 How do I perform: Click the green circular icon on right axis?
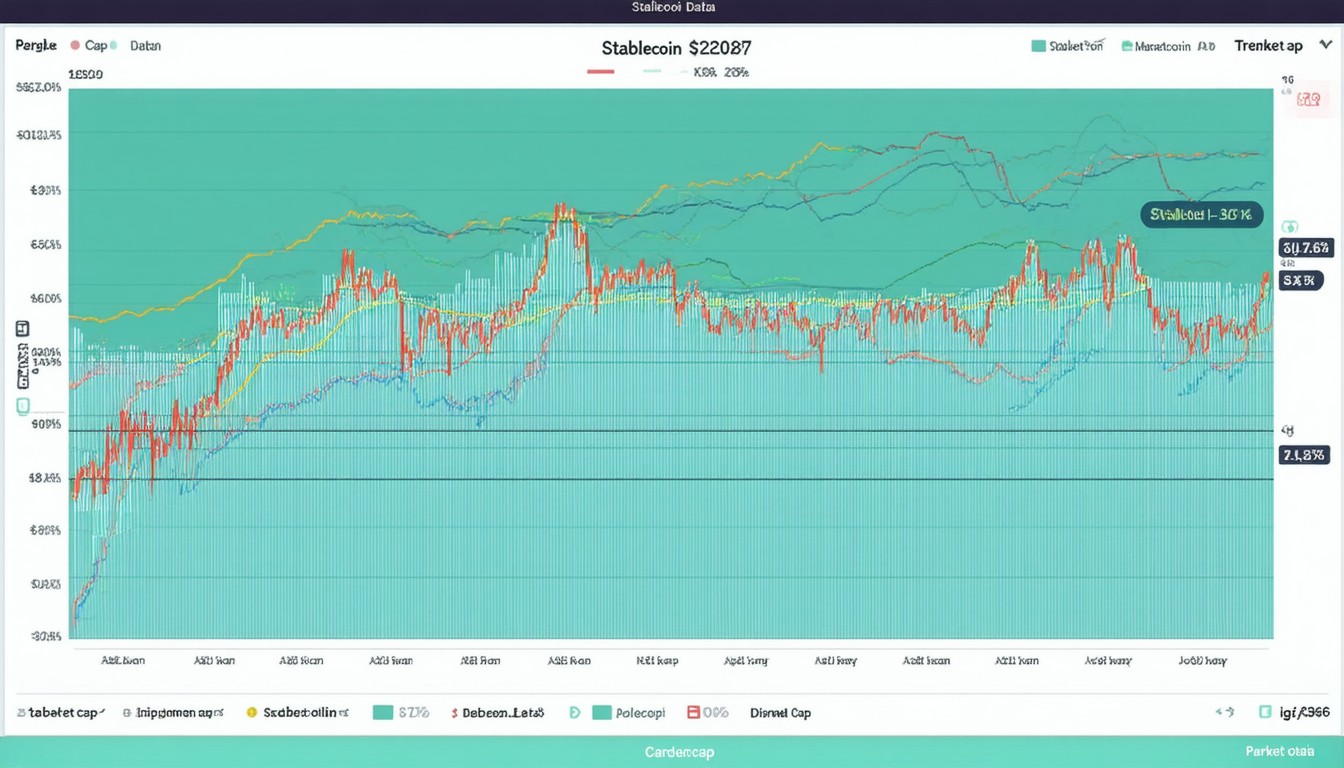pyautogui.click(x=1289, y=227)
